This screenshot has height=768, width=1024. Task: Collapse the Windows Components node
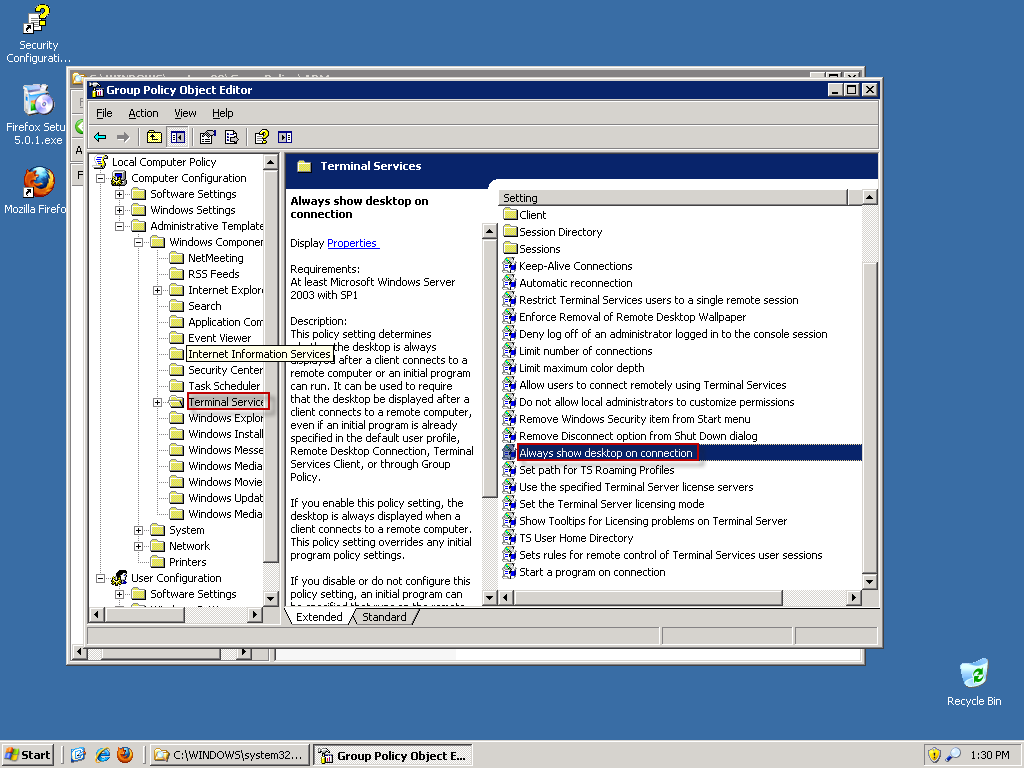click(x=138, y=242)
